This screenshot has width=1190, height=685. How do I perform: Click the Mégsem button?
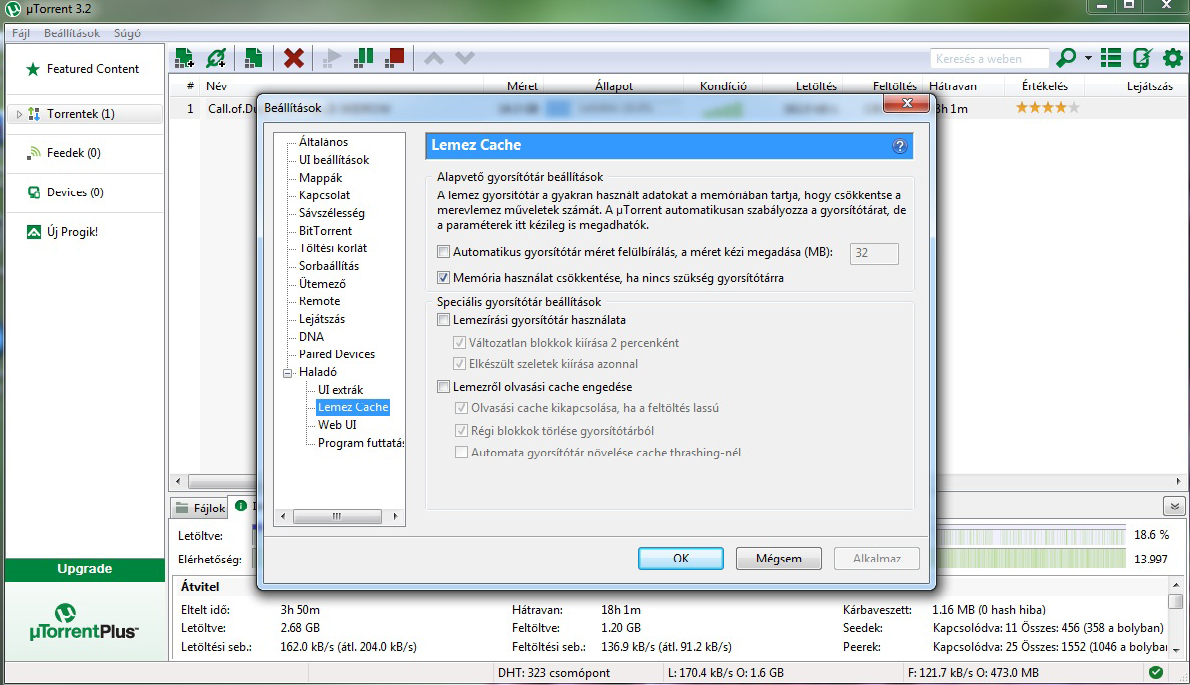[x=779, y=558]
